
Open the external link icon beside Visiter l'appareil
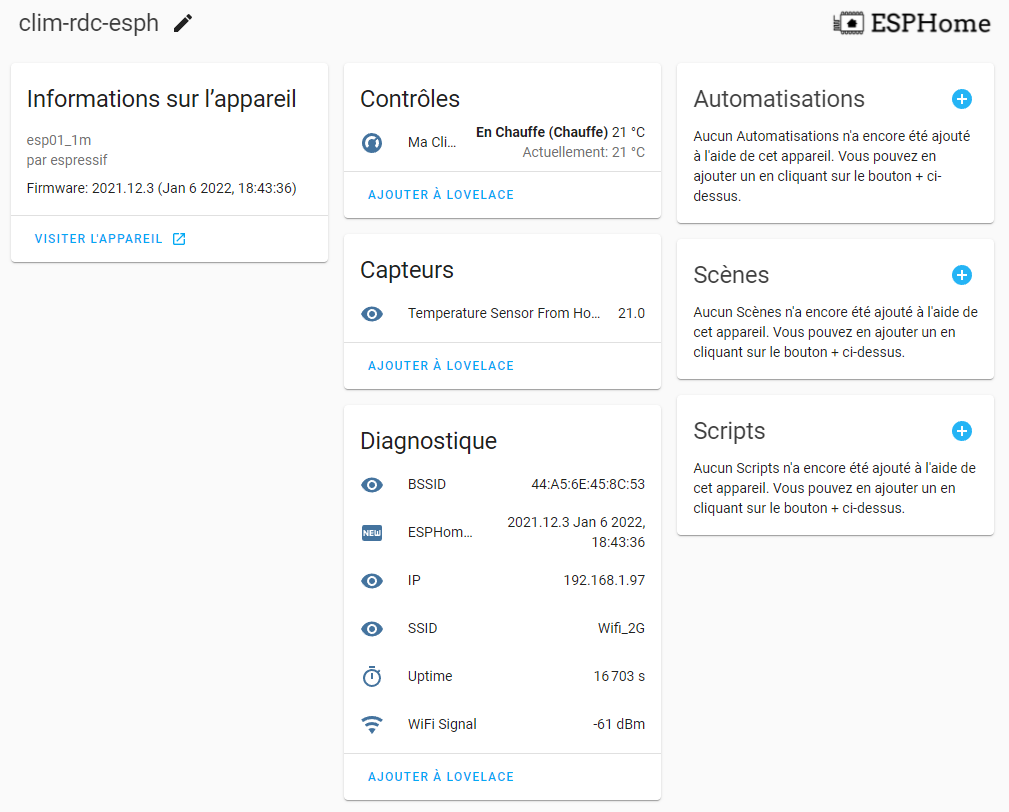click(179, 239)
